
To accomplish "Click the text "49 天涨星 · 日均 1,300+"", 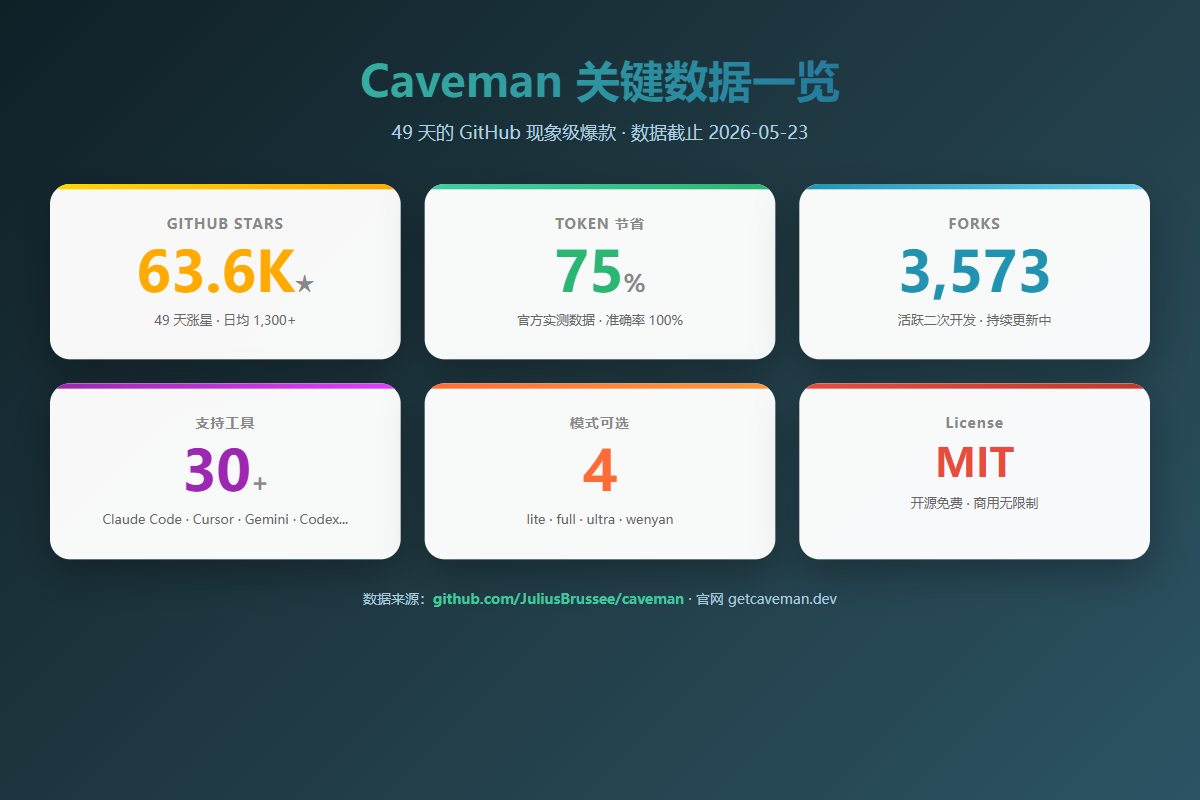I will [225, 320].
